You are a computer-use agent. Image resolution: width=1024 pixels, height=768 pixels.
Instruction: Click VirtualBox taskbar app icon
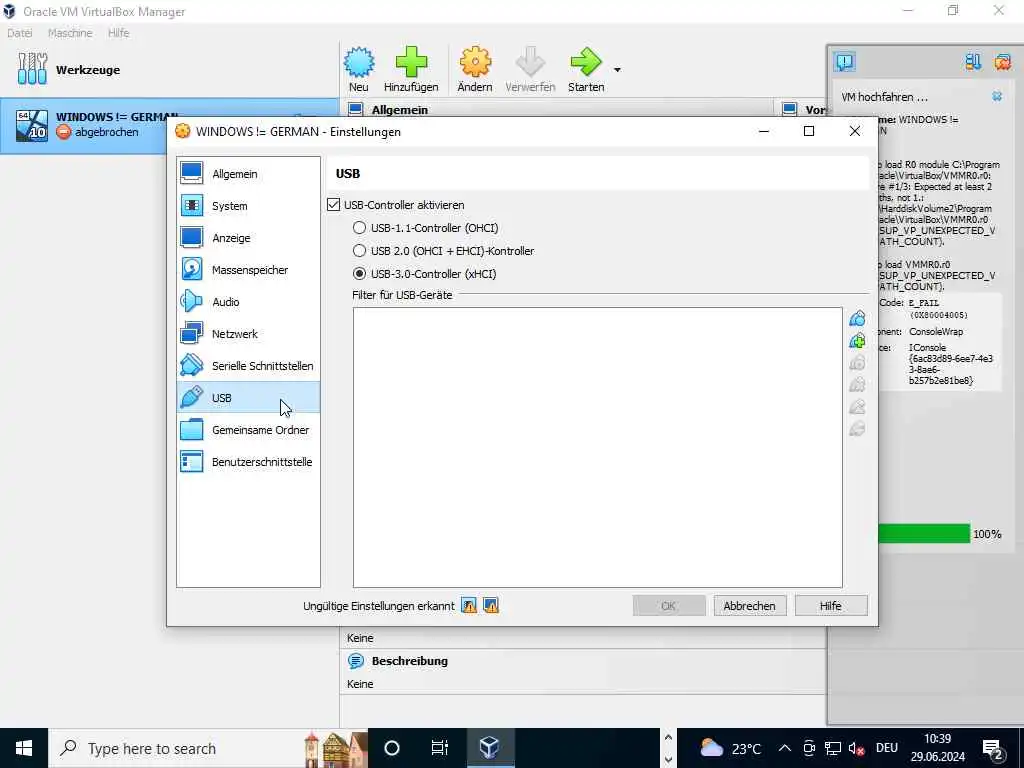490,748
